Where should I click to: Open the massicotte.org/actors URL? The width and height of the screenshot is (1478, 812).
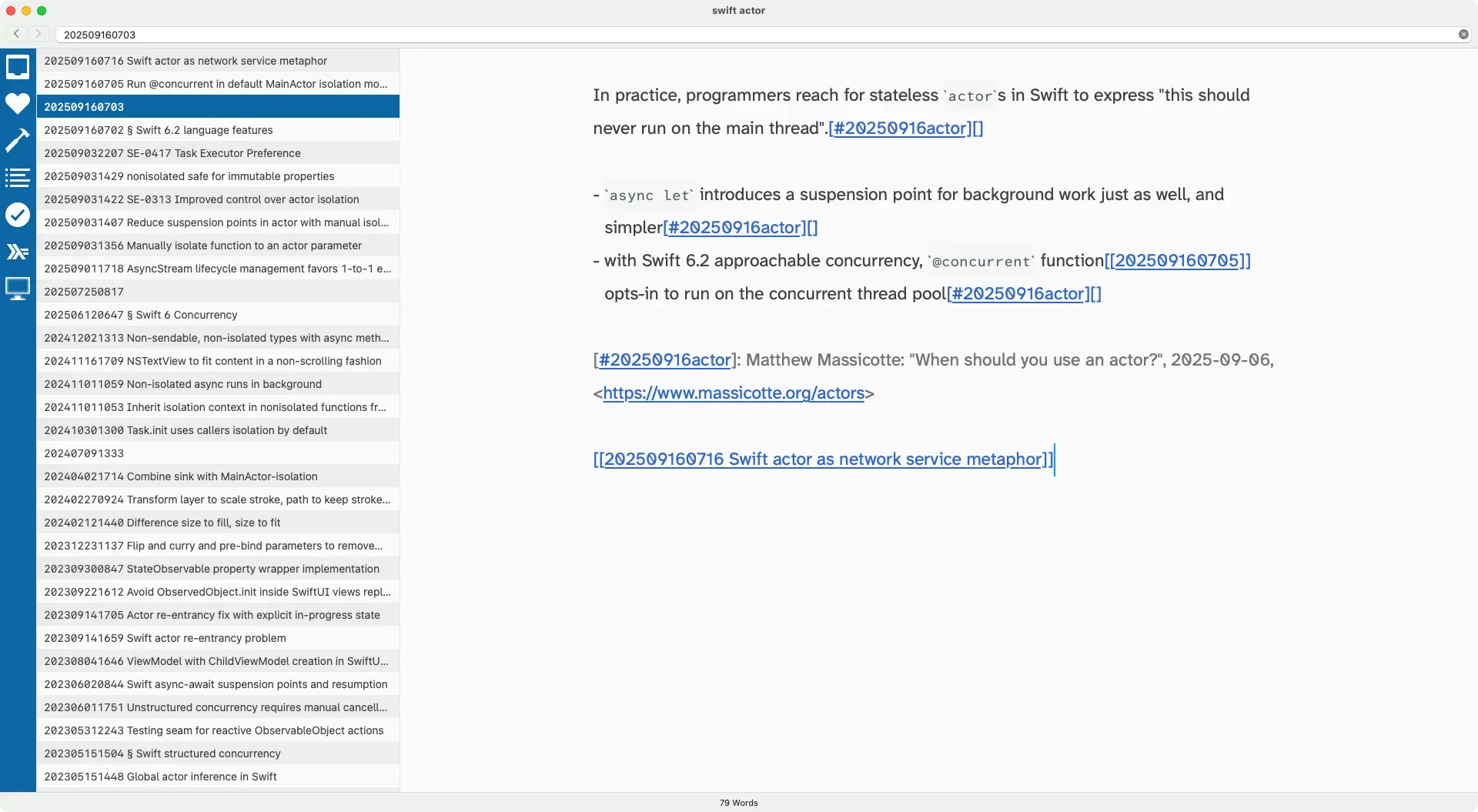[734, 393]
